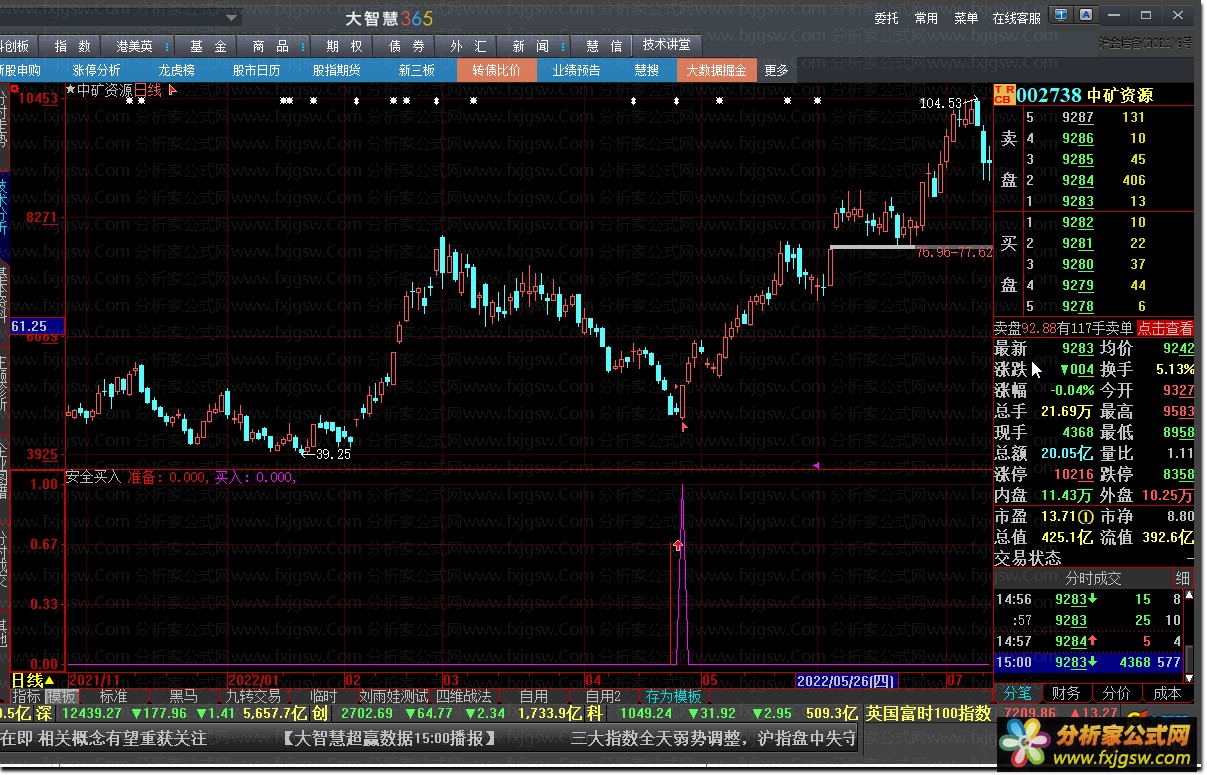
Task: Select the 四维战法 template
Action: [x=464, y=696]
